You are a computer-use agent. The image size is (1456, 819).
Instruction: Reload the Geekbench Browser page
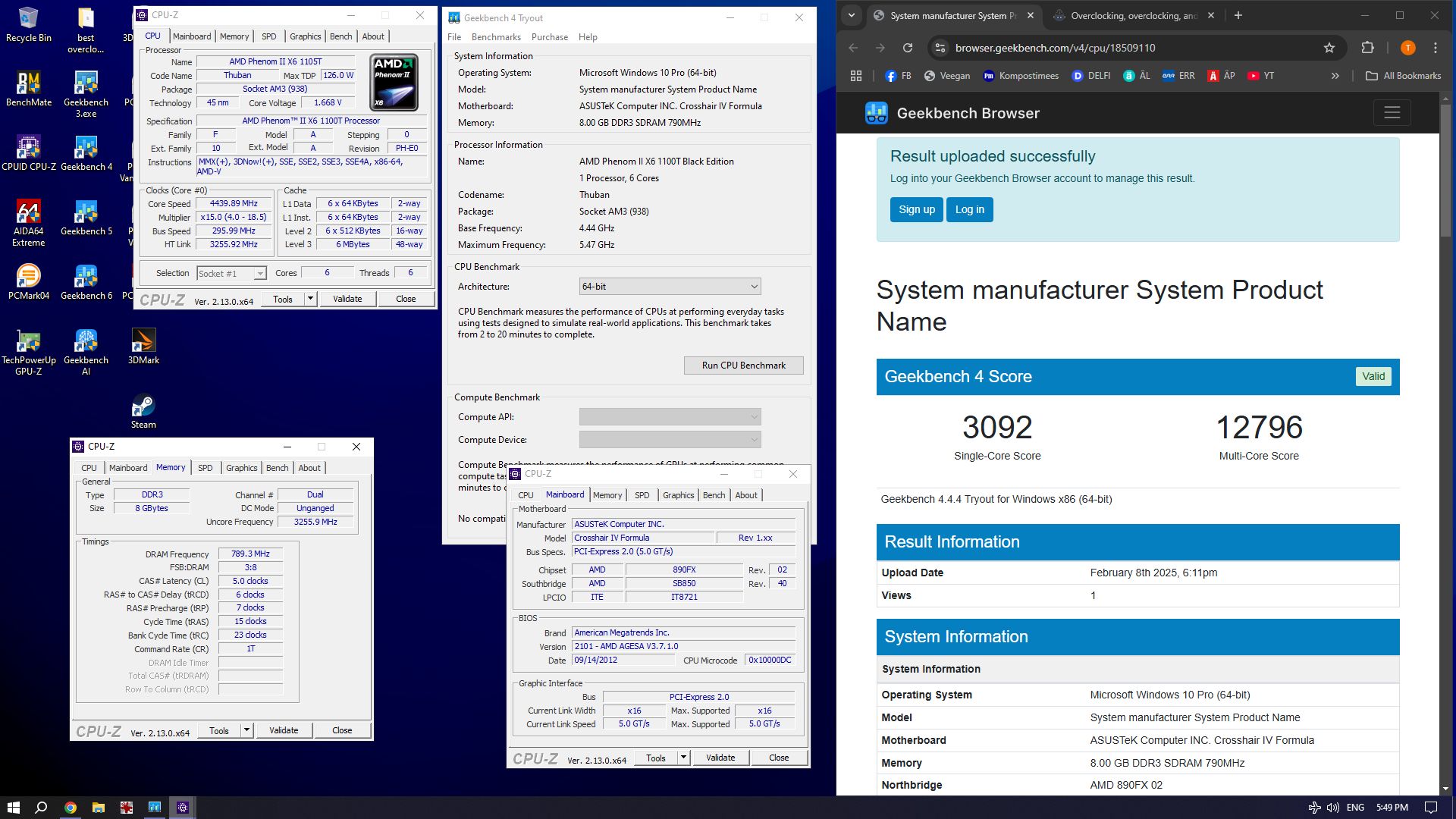pyautogui.click(x=908, y=48)
